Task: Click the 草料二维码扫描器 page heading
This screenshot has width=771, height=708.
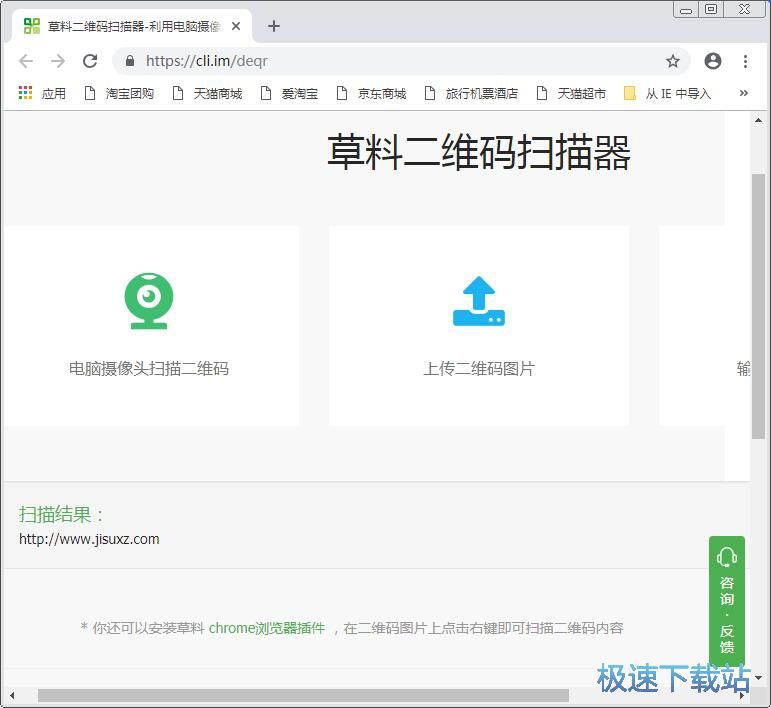Action: pyautogui.click(x=479, y=152)
